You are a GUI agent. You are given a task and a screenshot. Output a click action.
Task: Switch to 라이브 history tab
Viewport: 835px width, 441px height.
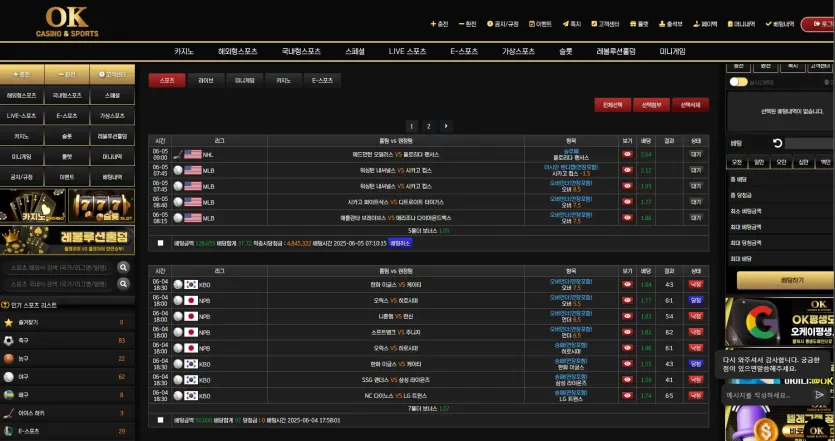pos(206,80)
